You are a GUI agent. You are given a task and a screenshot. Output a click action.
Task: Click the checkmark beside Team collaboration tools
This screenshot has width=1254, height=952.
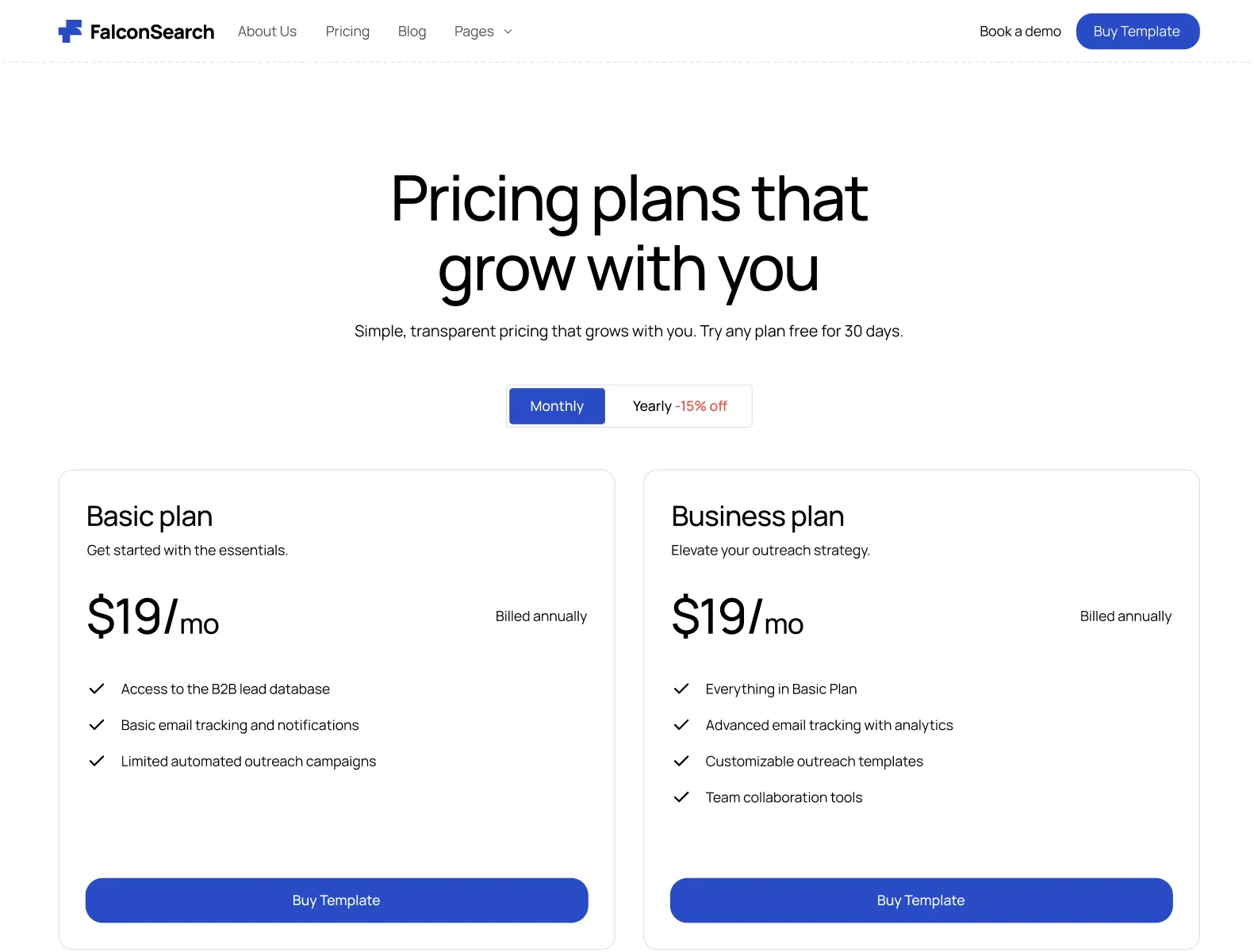click(681, 797)
